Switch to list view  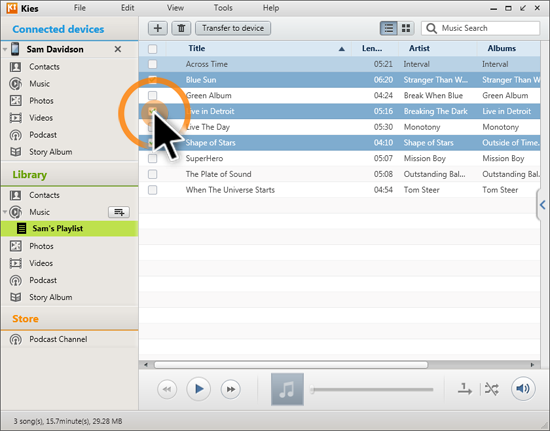pyautogui.click(x=389, y=28)
